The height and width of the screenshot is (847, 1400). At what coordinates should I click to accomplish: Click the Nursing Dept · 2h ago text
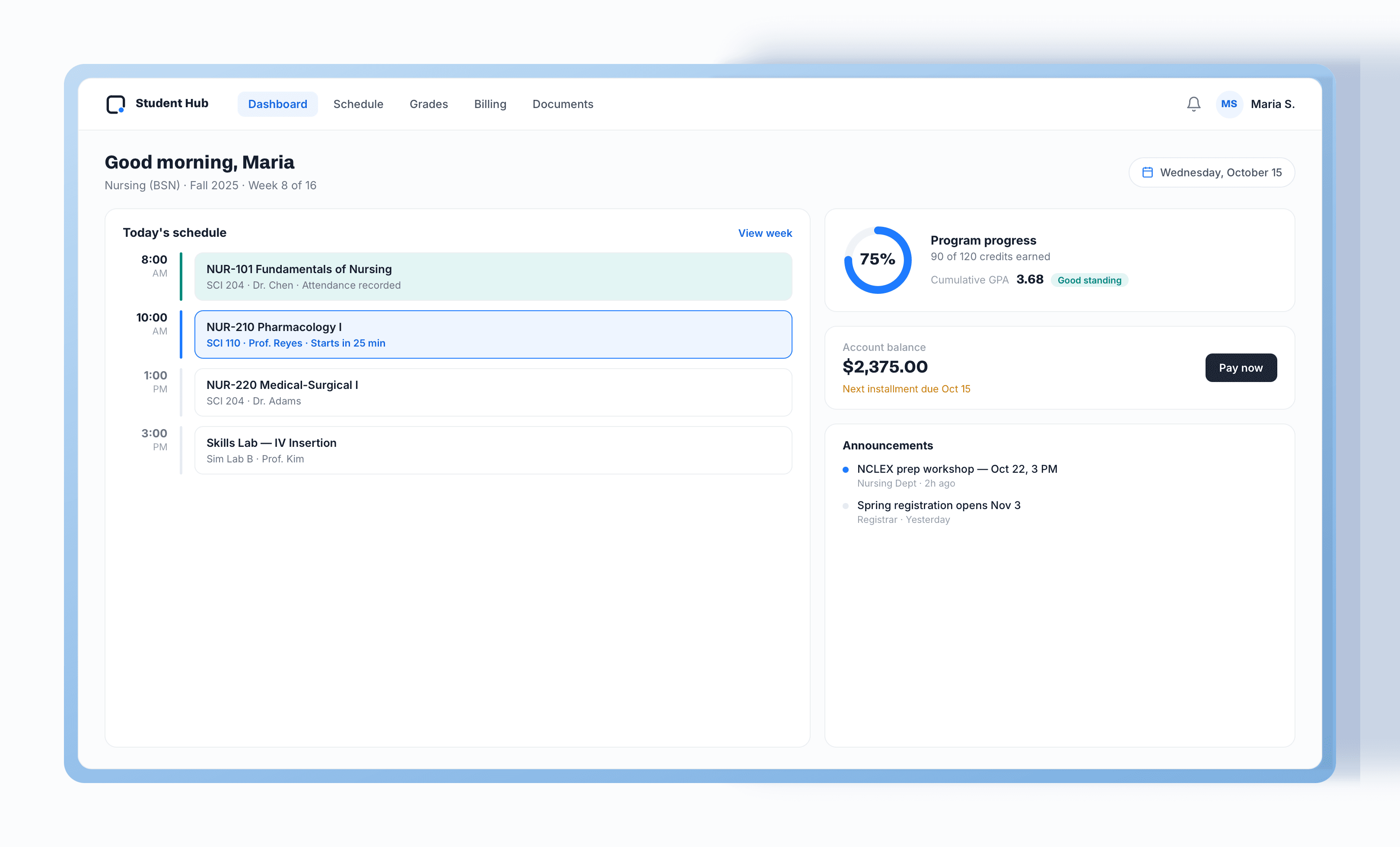coord(906,484)
